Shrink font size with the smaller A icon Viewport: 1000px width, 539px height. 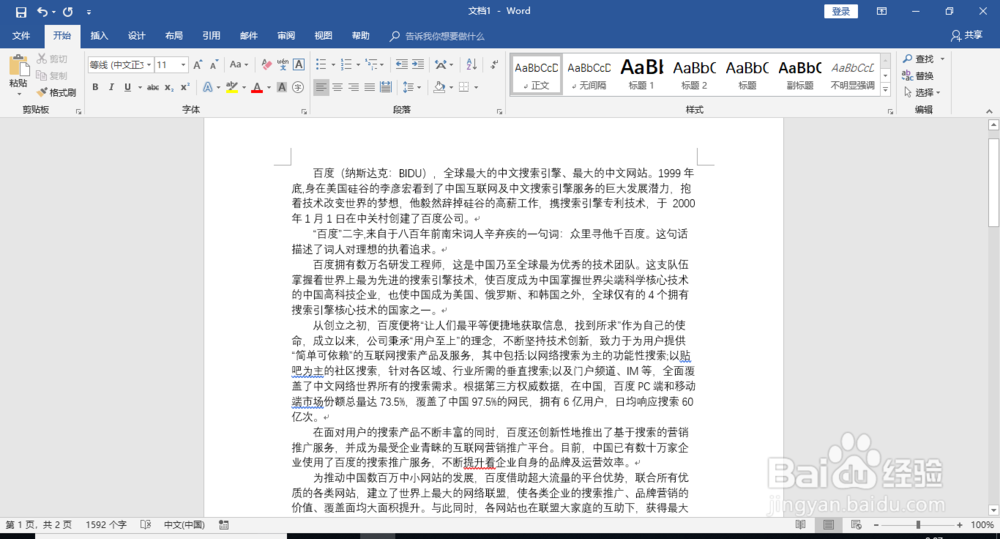(x=214, y=64)
